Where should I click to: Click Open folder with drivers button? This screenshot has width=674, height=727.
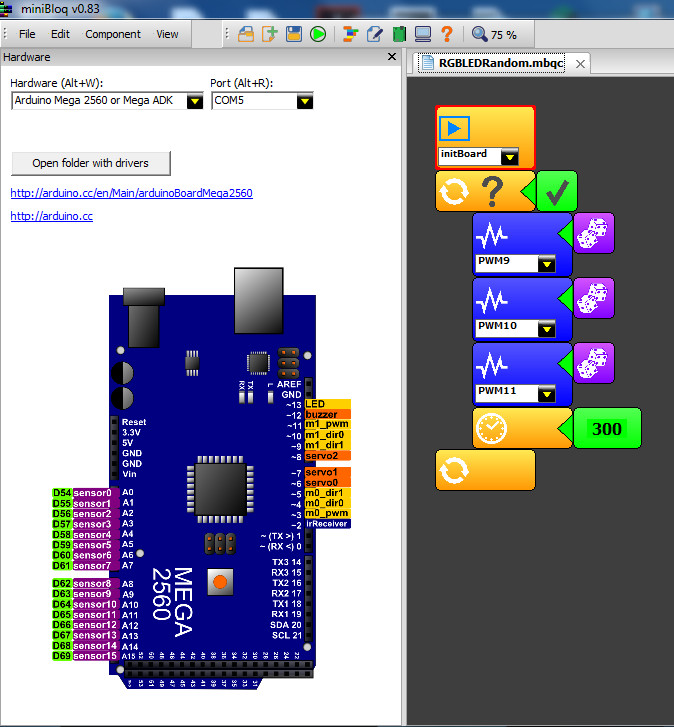(x=91, y=163)
